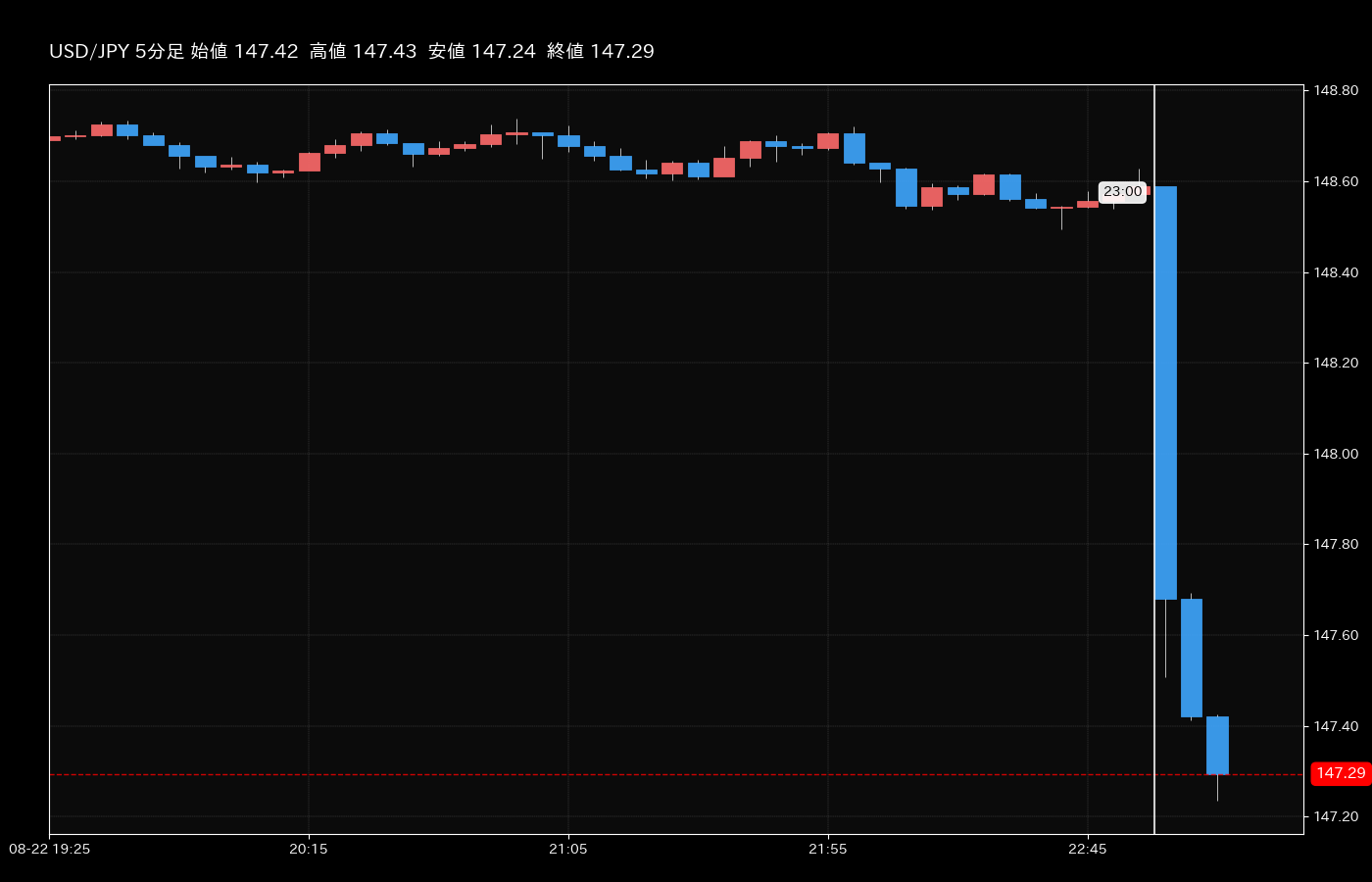Click the 22:45 time axis label
Viewport: 1372px width, 882px height.
click(x=1088, y=849)
